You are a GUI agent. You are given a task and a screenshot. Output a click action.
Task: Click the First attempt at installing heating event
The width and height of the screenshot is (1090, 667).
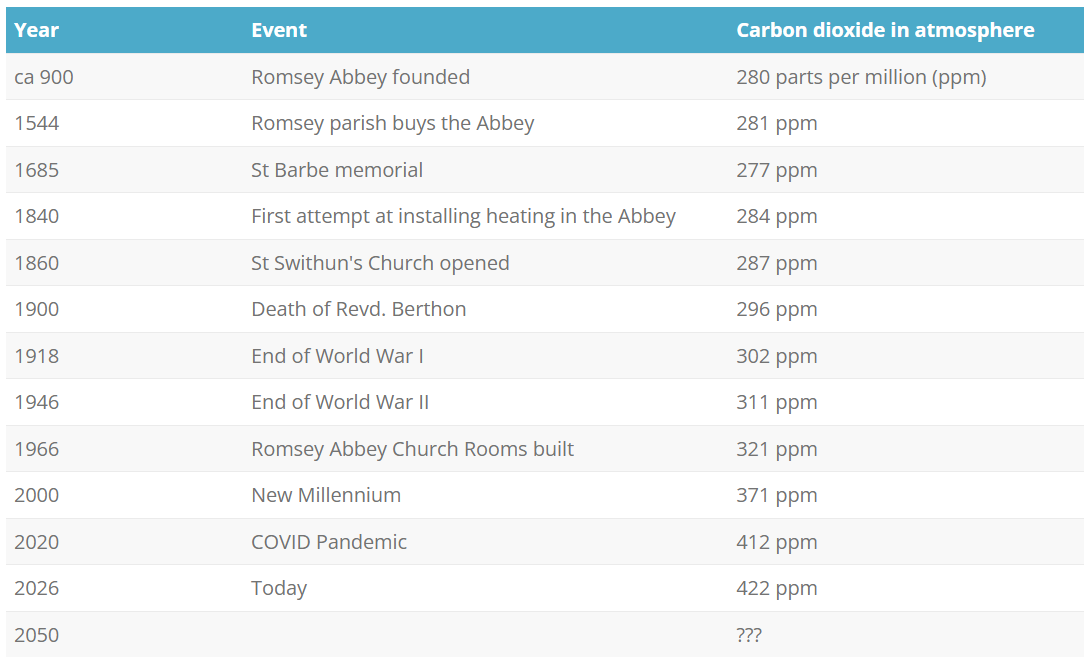pos(463,216)
